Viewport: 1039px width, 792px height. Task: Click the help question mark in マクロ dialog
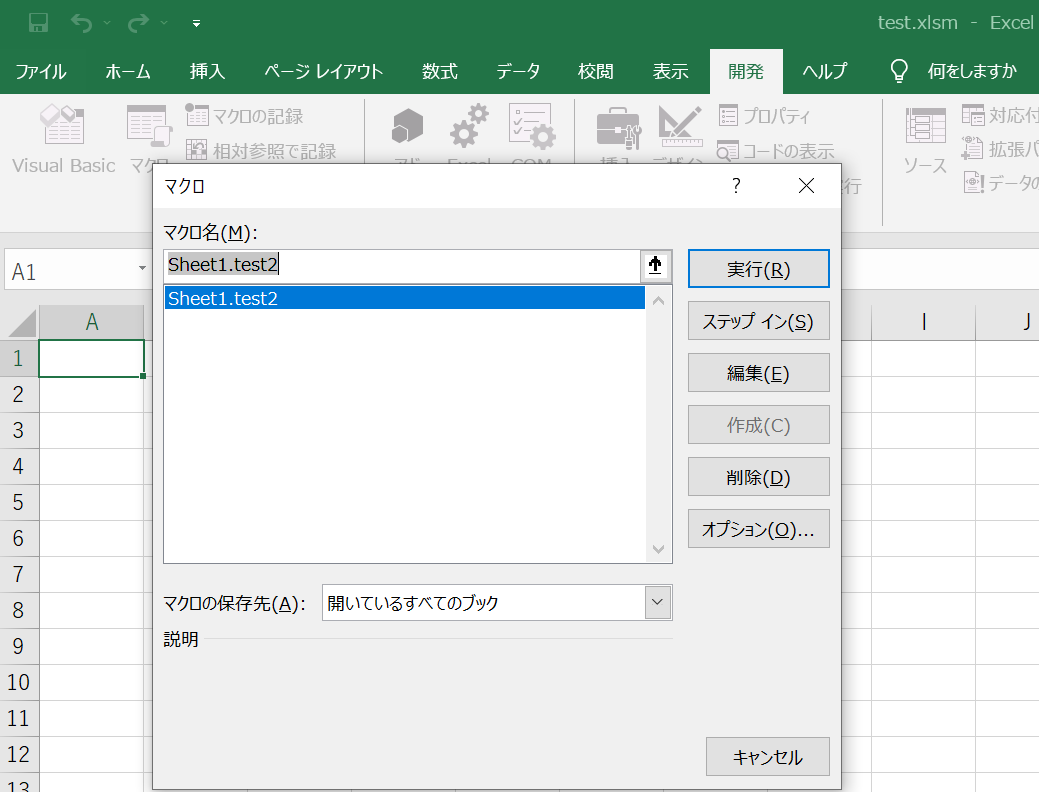point(736,186)
